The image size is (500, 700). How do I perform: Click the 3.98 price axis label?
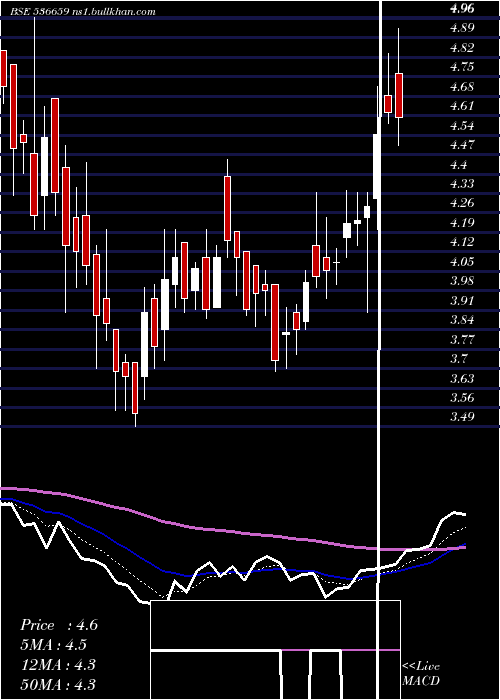pyautogui.click(x=462, y=281)
